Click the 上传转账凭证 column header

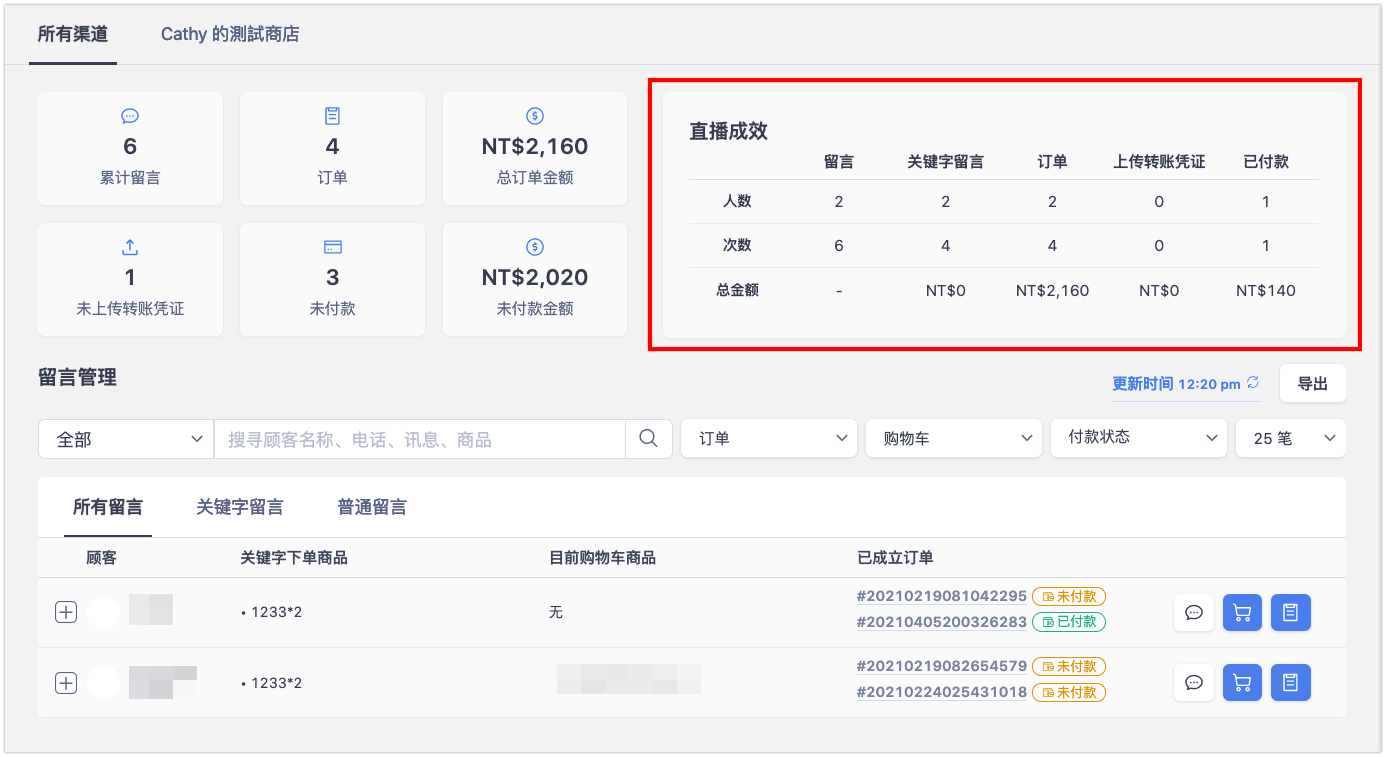click(x=1159, y=161)
